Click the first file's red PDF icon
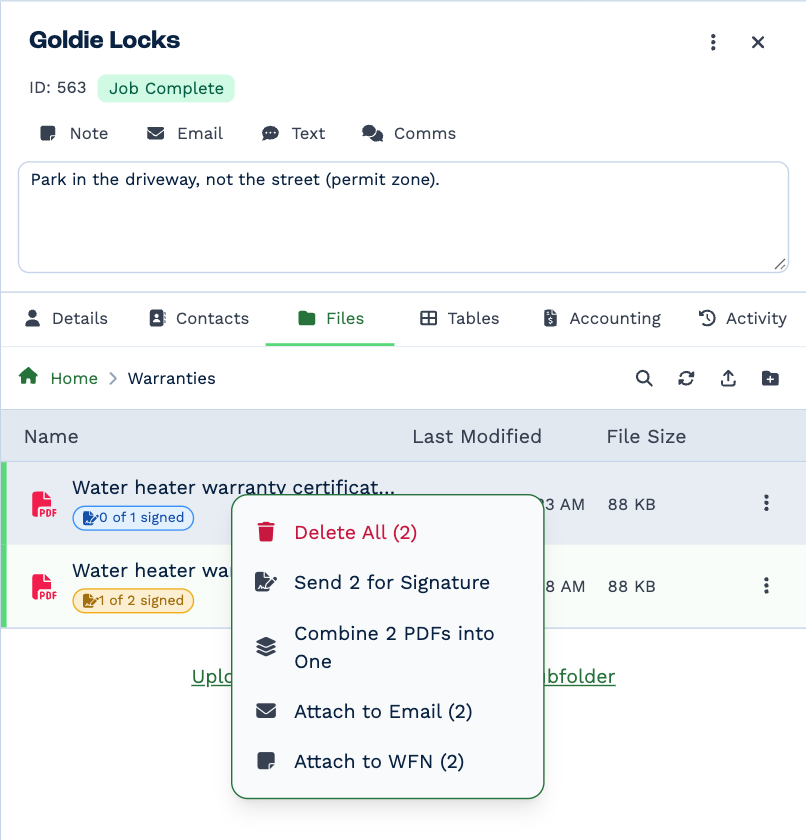This screenshot has width=806, height=840. [44, 504]
